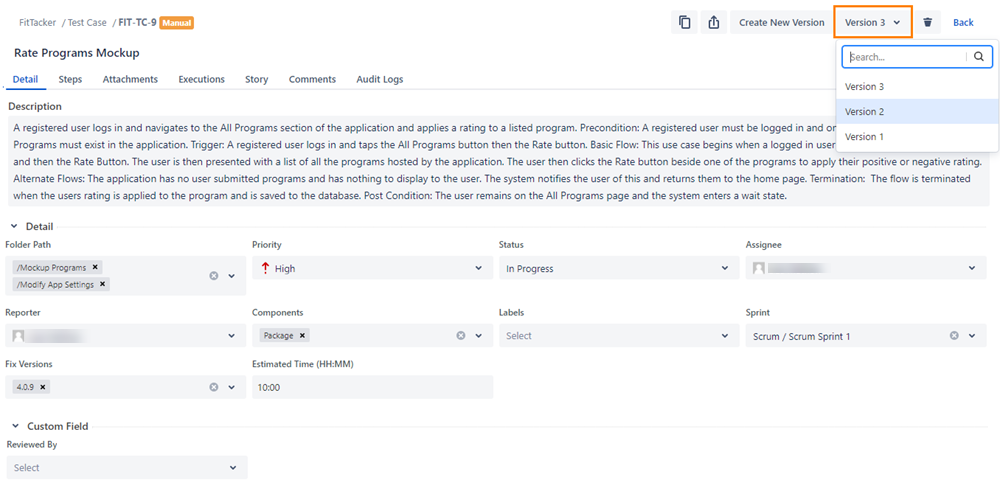Remove the /Modify App Settings folder tag

click(102, 284)
